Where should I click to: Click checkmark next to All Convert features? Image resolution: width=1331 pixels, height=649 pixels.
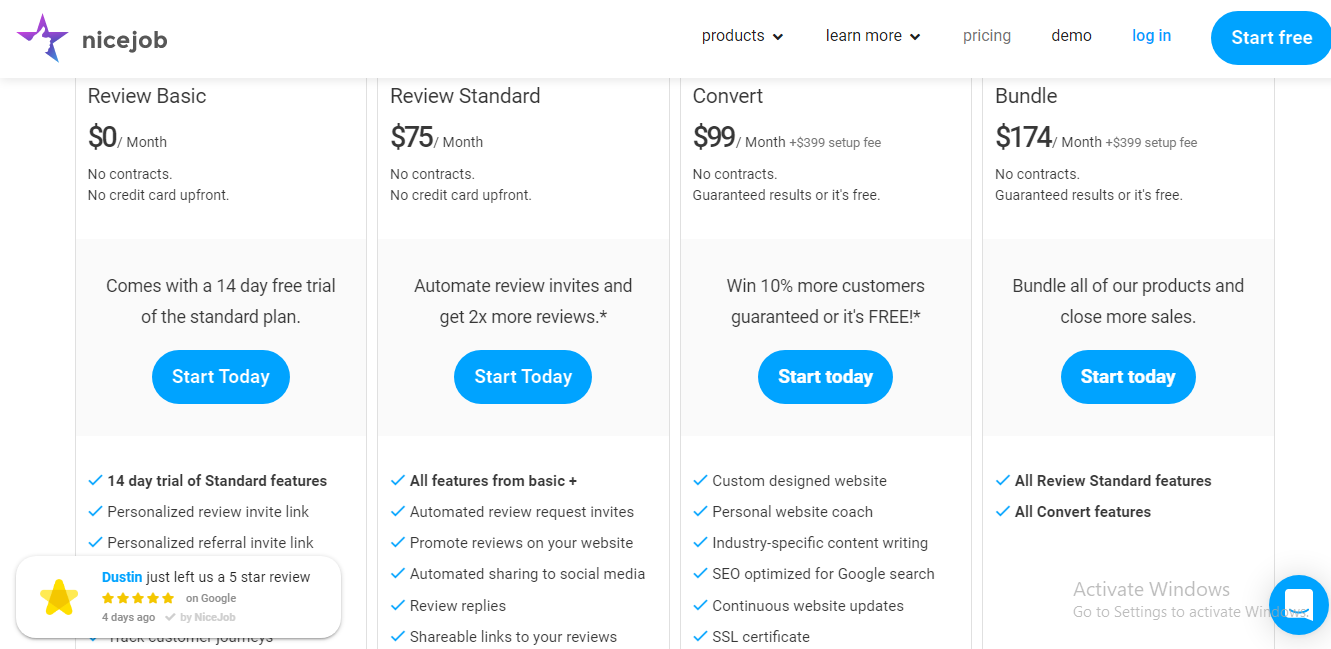pos(1003,512)
